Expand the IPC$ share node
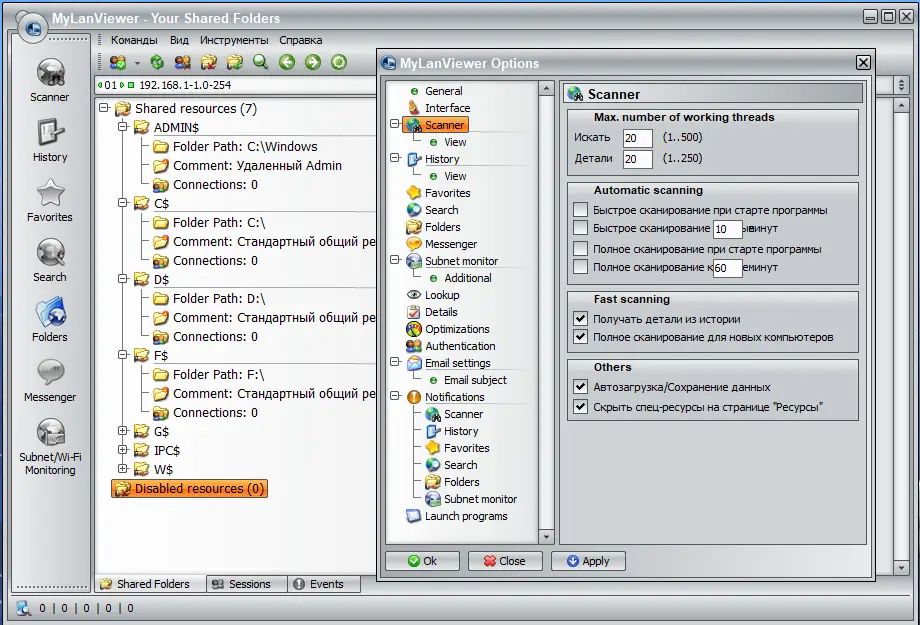 point(123,450)
